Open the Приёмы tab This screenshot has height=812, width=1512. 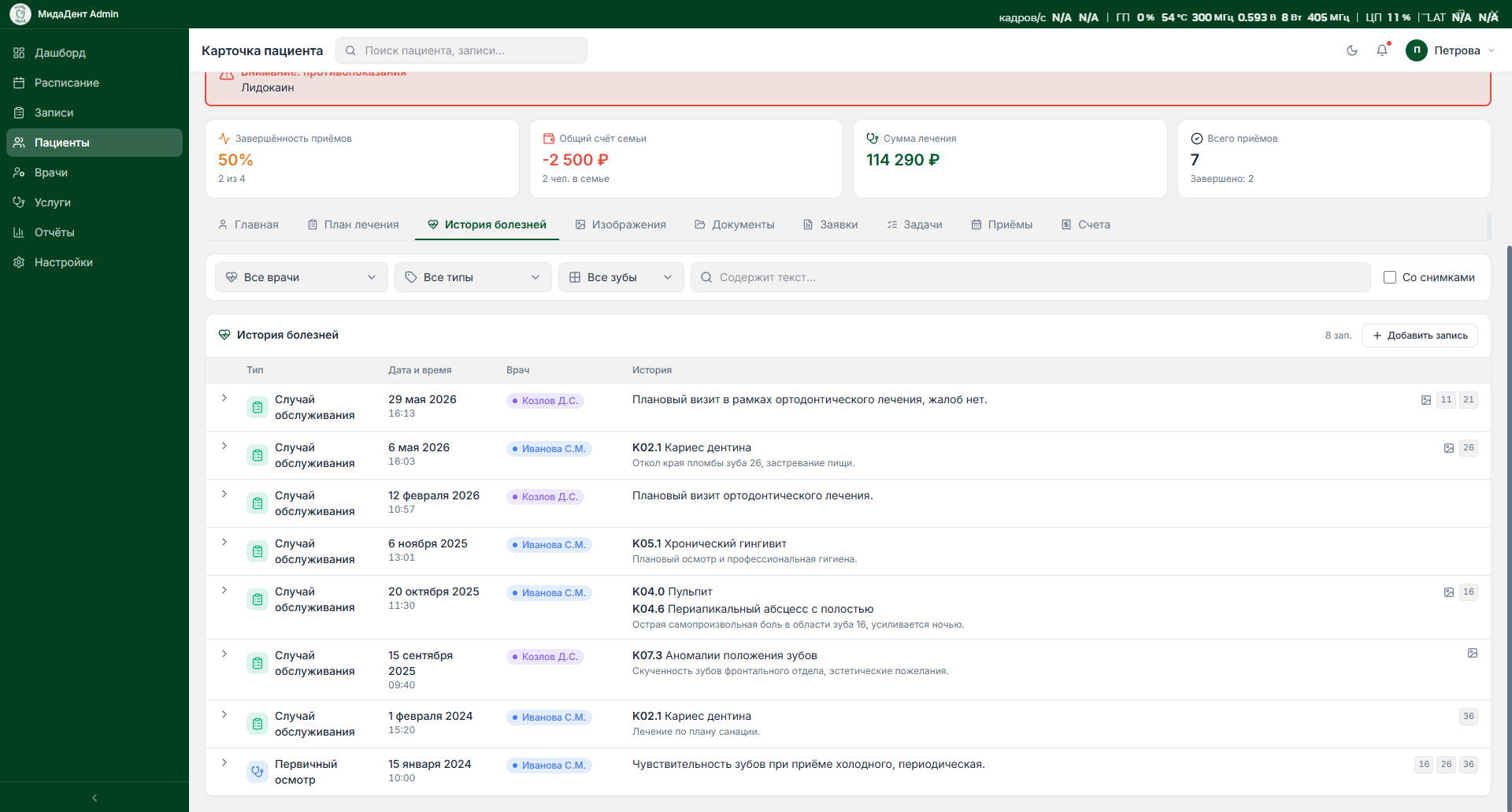point(1002,224)
